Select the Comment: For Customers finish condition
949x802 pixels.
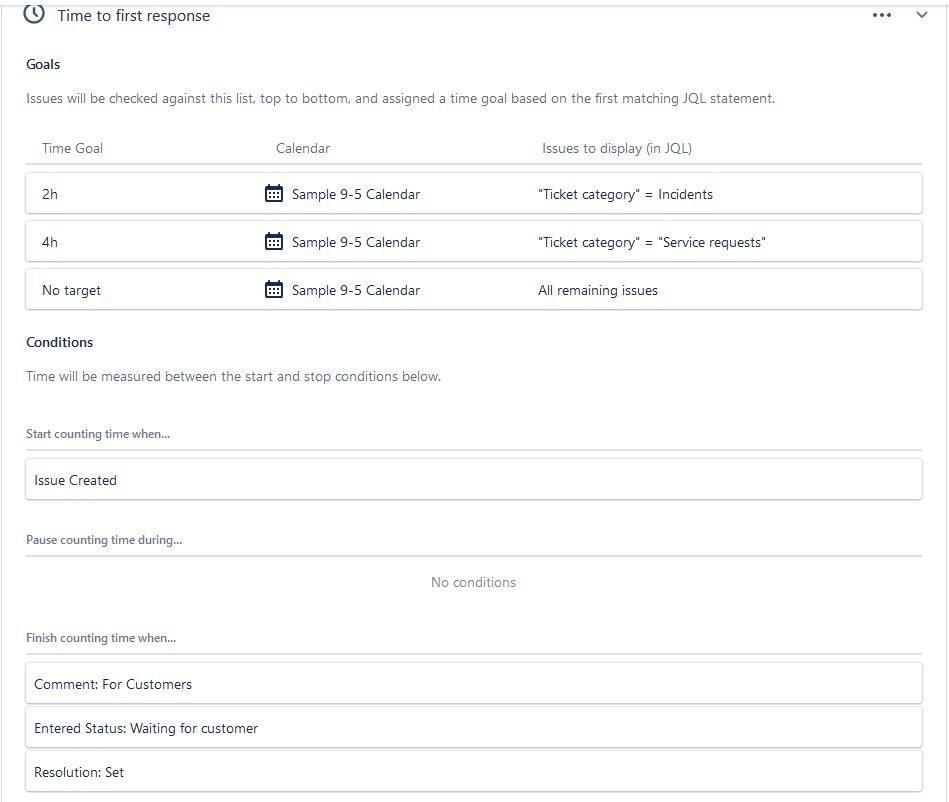tap(113, 684)
